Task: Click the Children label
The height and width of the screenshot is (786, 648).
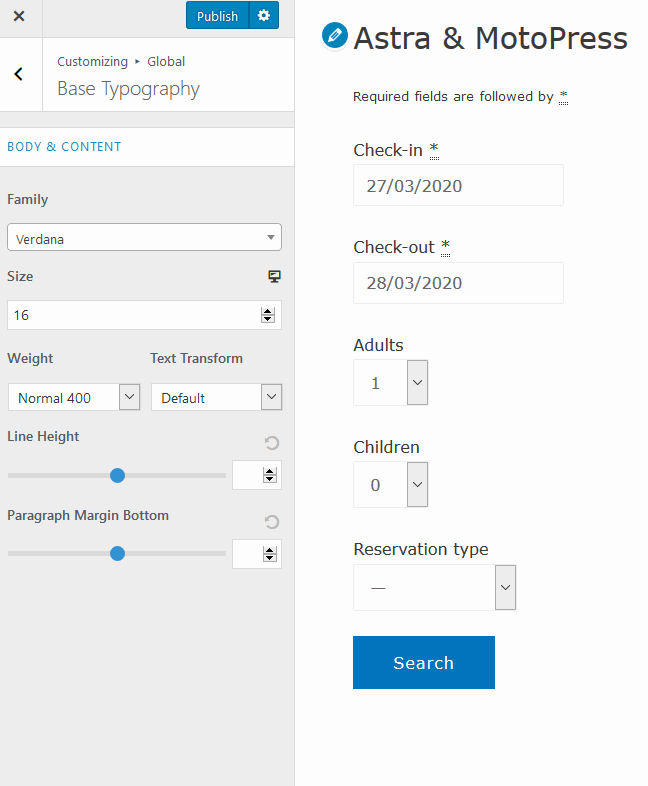Action: pyautogui.click(x=386, y=447)
